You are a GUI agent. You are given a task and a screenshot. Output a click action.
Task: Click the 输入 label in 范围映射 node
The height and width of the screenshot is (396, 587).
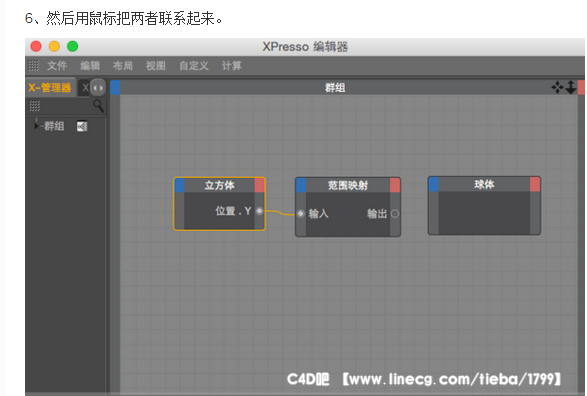tap(318, 214)
